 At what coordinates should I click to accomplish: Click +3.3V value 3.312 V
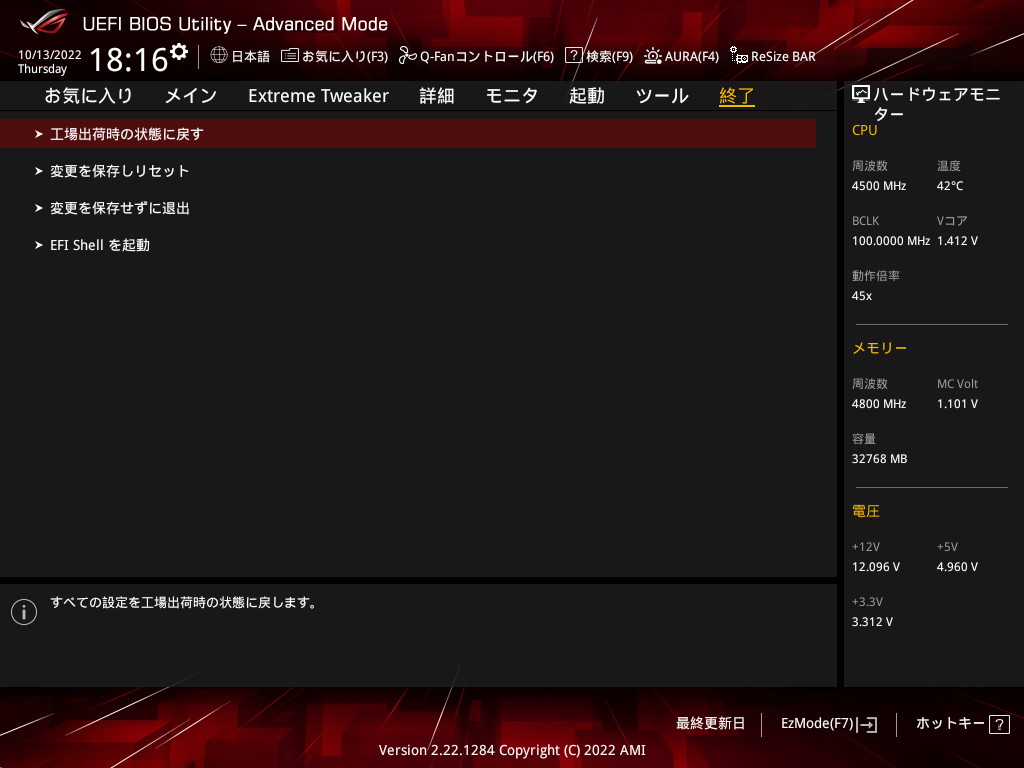pyautogui.click(x=872, y=622)
